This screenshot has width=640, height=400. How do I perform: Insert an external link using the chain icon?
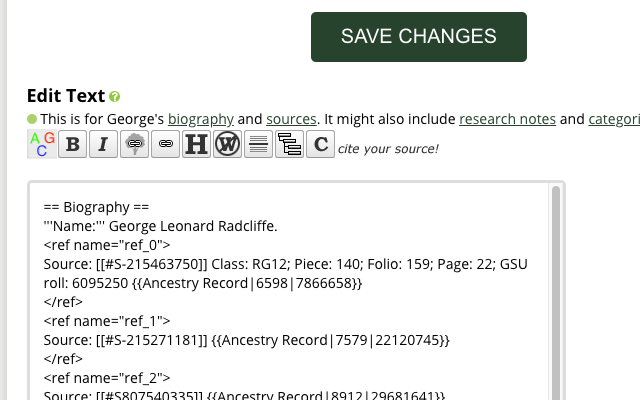point(165,144)
